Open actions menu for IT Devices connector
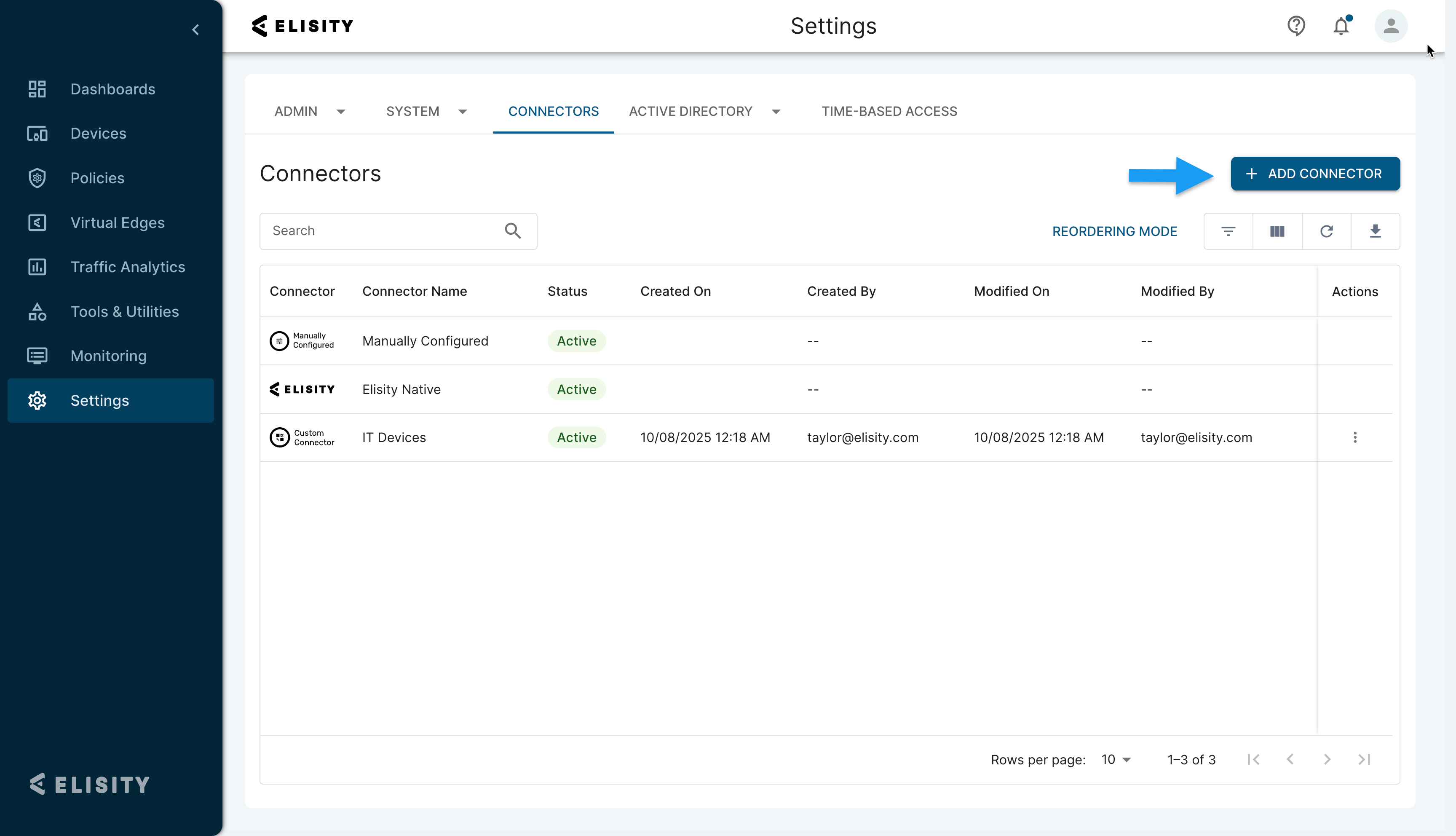 [x=1355, y=437]
